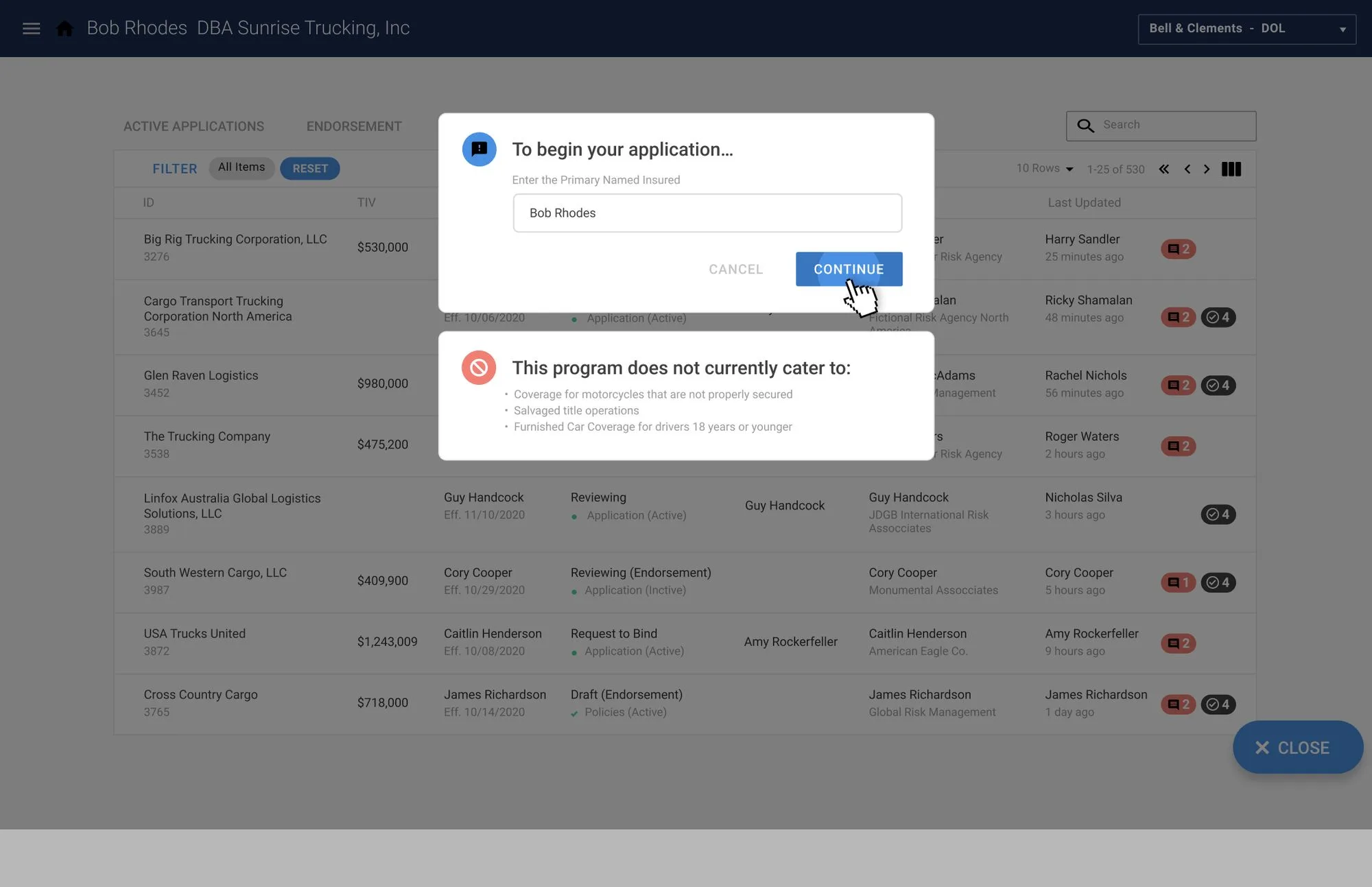The height and width of the screenshot is (887, 1372).
Task: Click JDGB International Risk Associates agency
Action: click(928, 521)
